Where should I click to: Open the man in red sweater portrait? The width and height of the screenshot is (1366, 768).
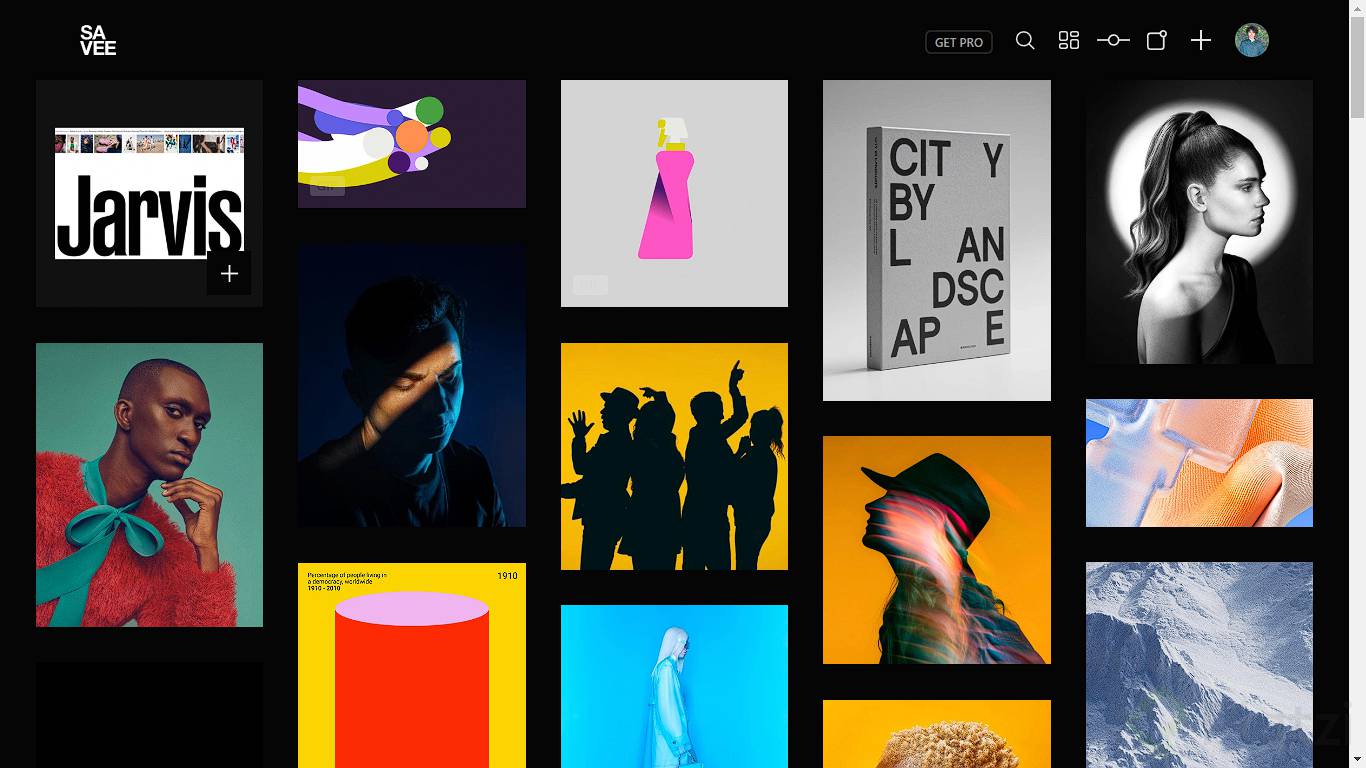(149, 485)
